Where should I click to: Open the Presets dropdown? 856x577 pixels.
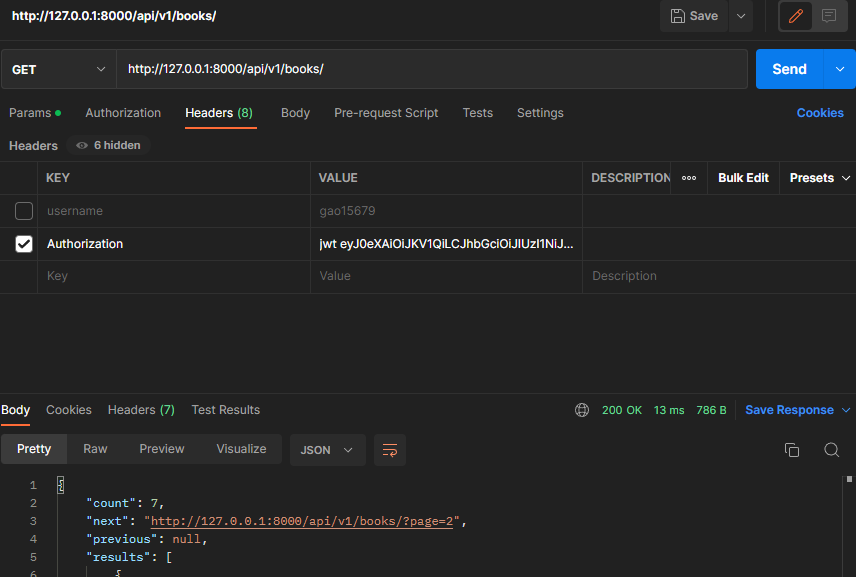[819, 178]
